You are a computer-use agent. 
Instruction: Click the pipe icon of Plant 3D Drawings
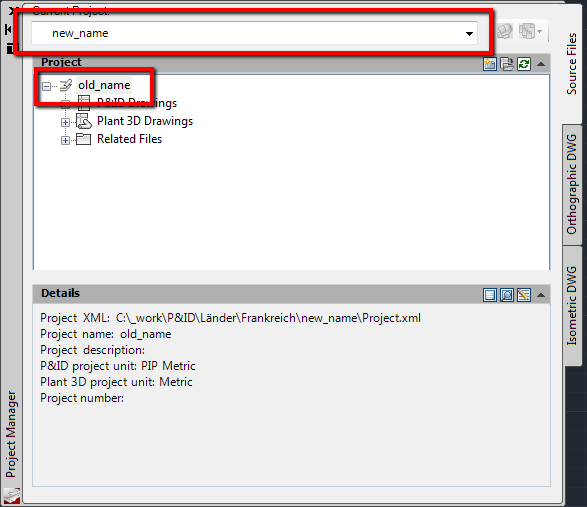[83, 121]
